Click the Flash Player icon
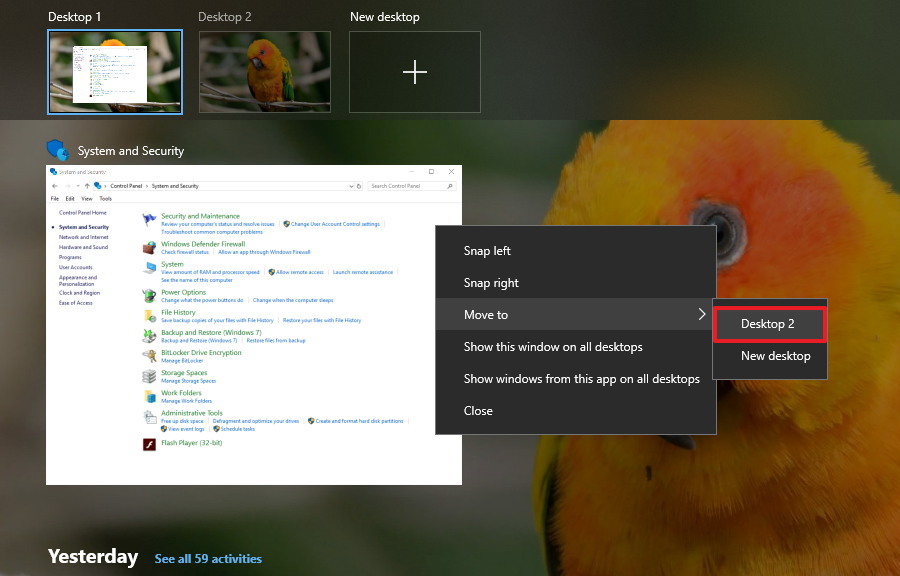900x576 pixels. (149, 445)
